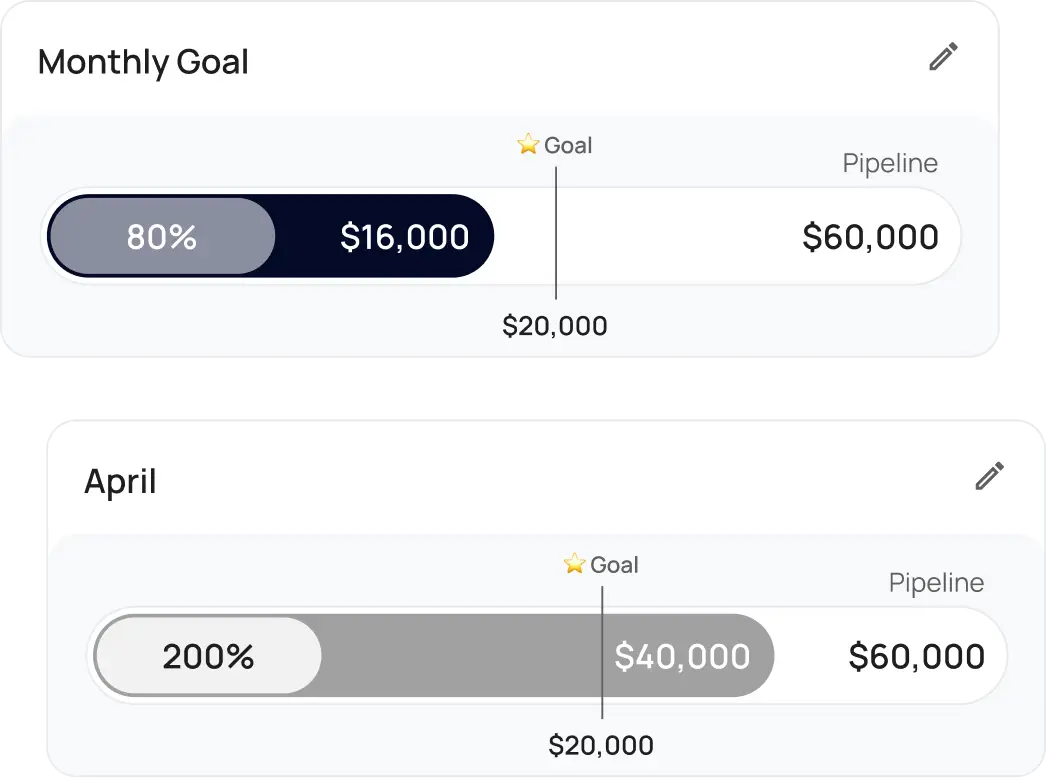Click the edit pencil on April card
The height and width of the screenshot is (778, 1046).
pyautogui.click(x=989, y=476)
